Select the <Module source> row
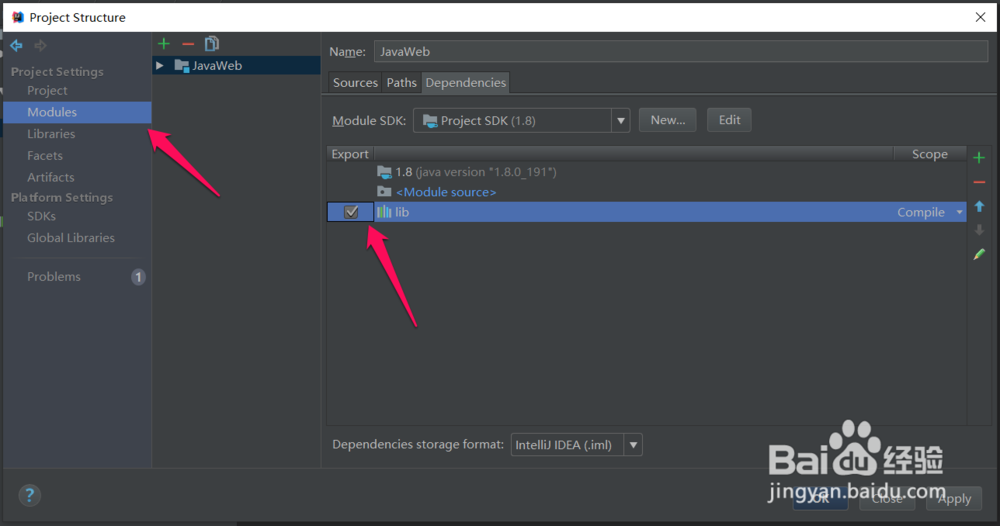This screenshot has width=1000, height=526. click(x=647, y=192)
